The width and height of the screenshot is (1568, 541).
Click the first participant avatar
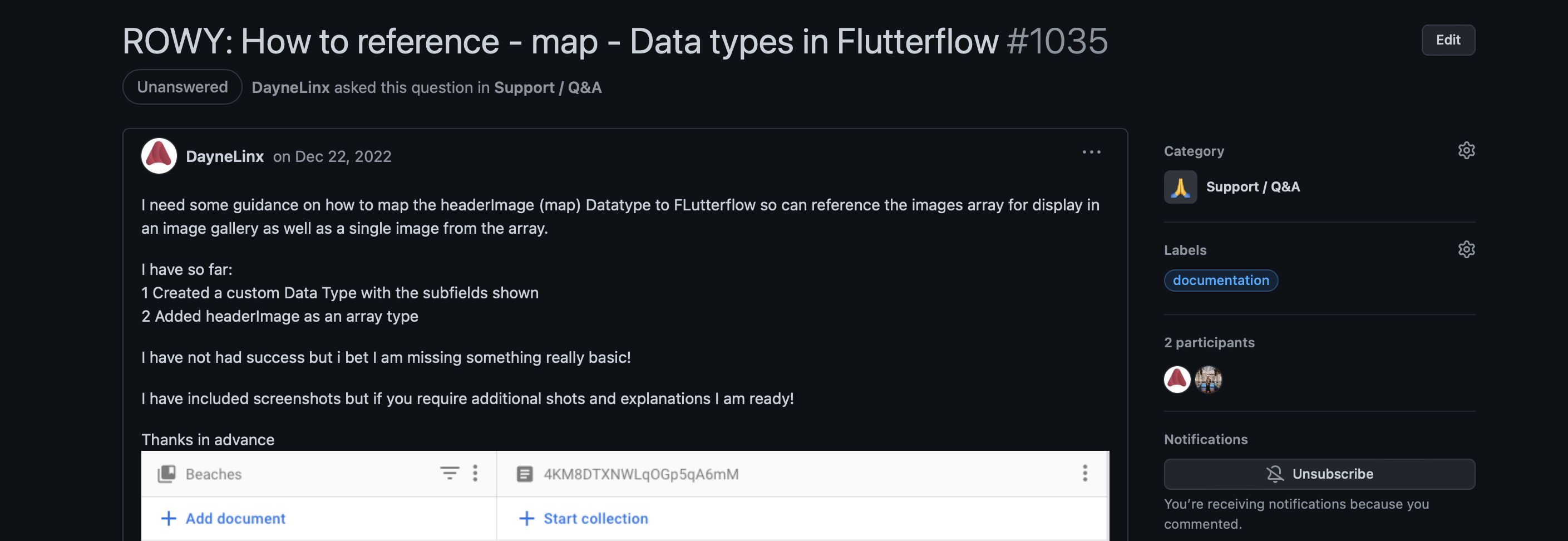[x=1177, y=380]
